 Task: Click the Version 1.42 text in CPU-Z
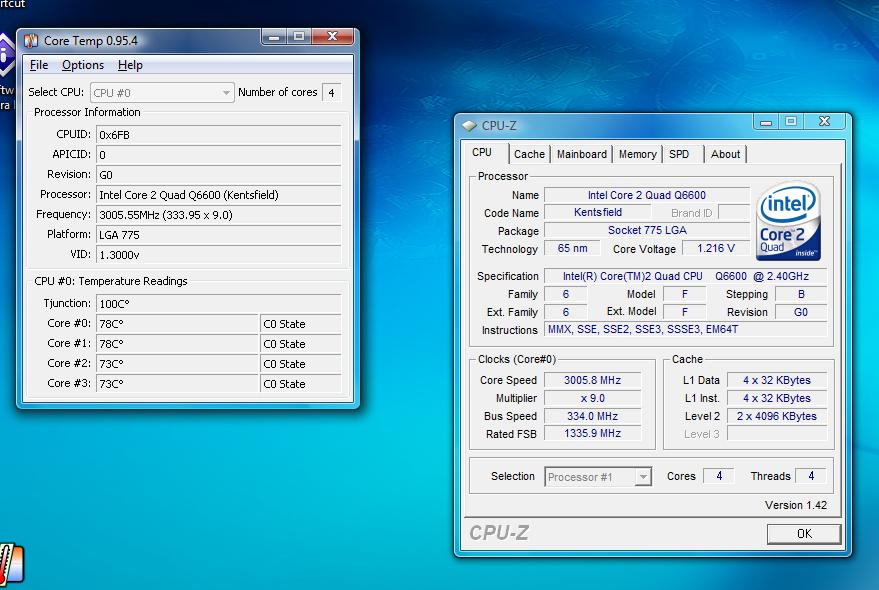pos(796,505)
